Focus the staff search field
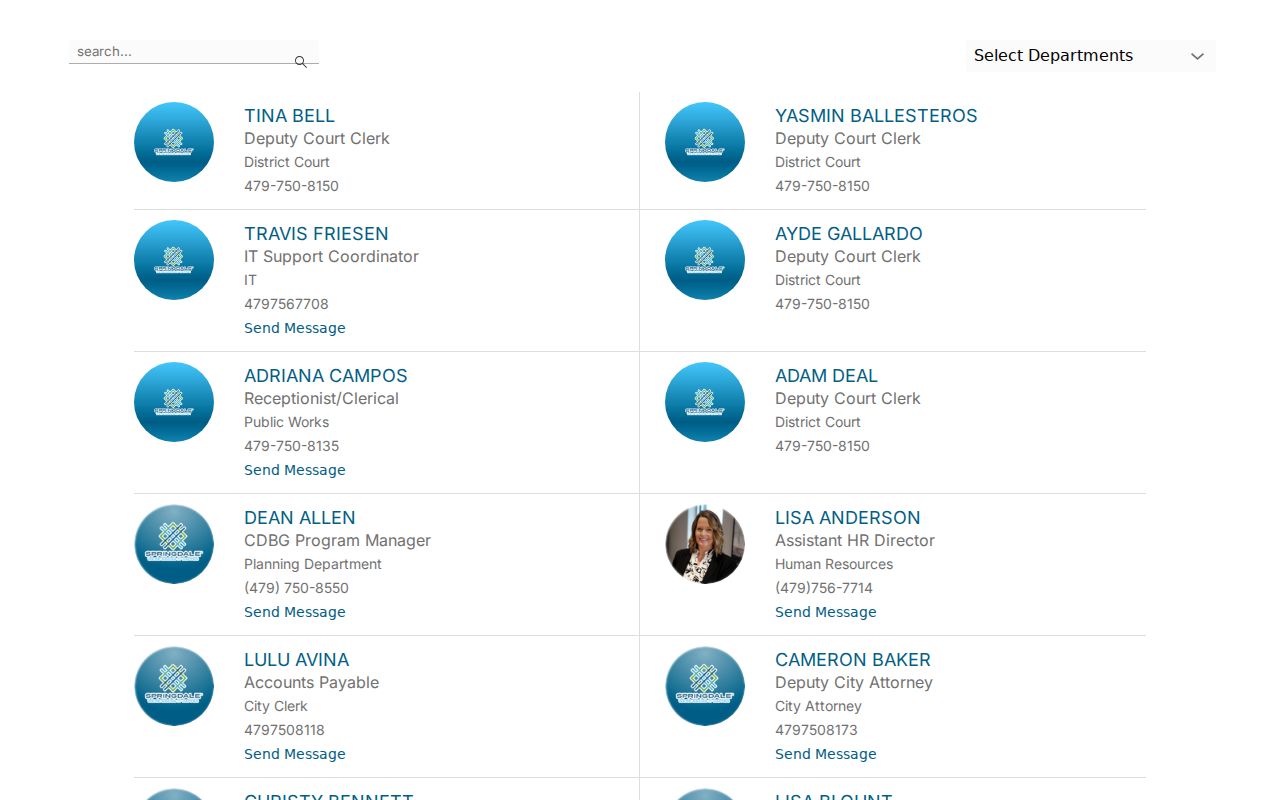 (193, 52)
